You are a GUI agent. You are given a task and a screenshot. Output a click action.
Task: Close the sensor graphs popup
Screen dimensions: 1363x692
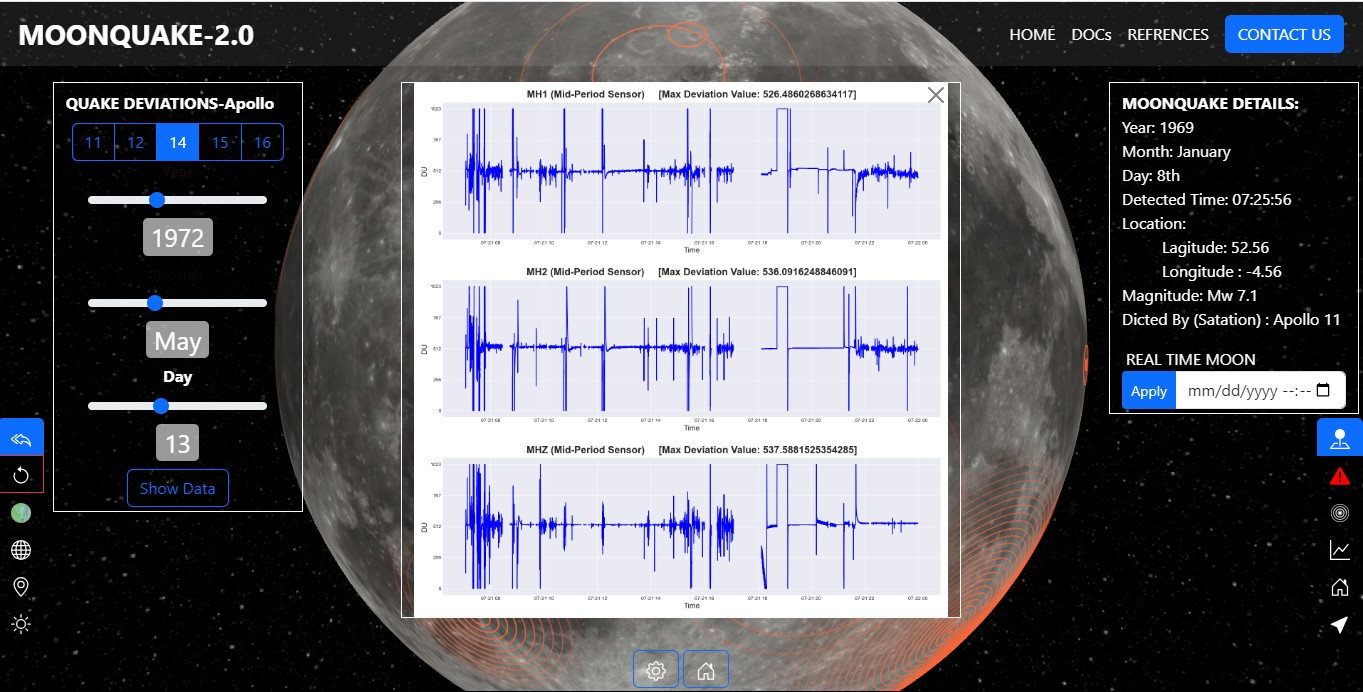[x=936, y=95]
